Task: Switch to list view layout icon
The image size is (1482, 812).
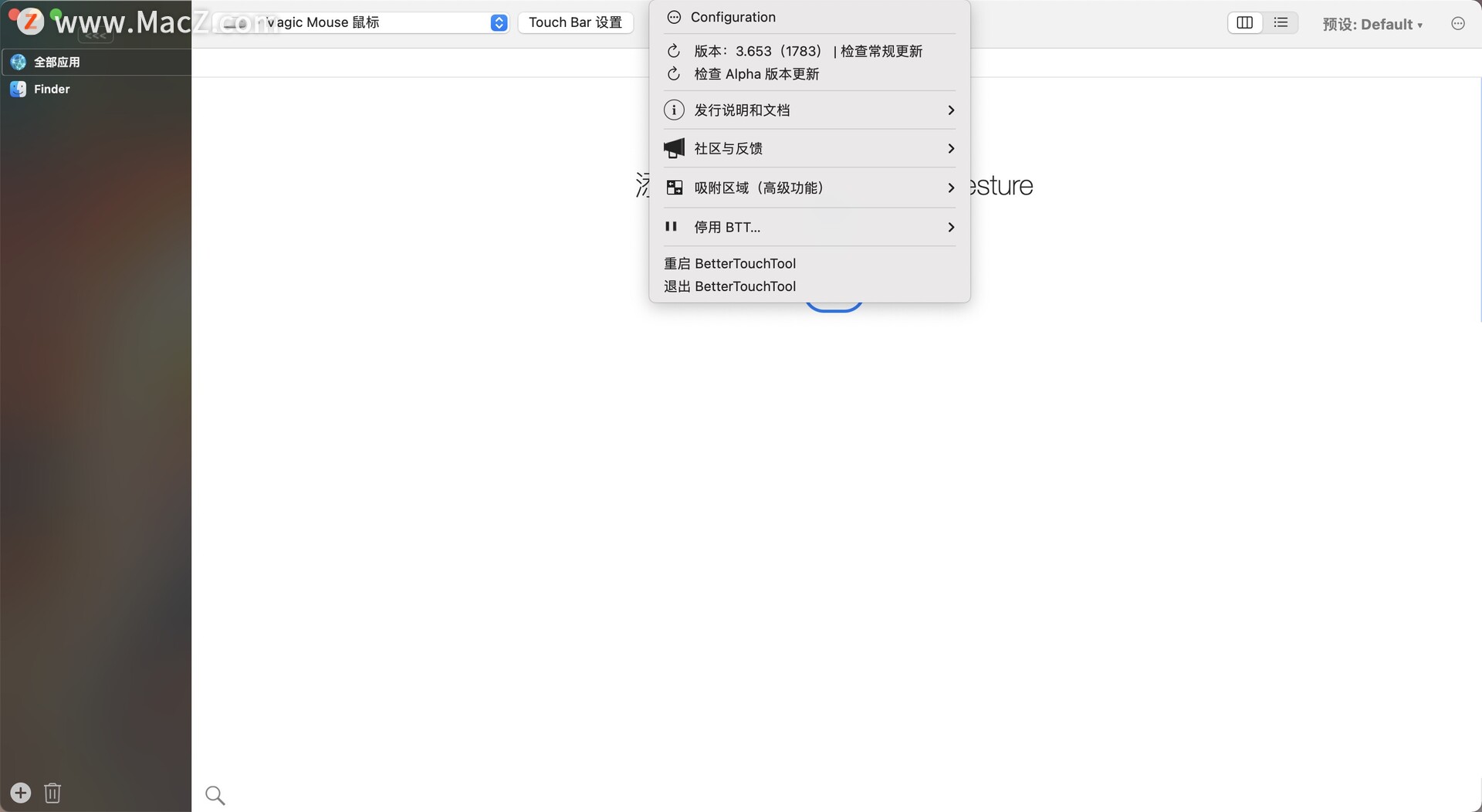Action: point(1281,23)
